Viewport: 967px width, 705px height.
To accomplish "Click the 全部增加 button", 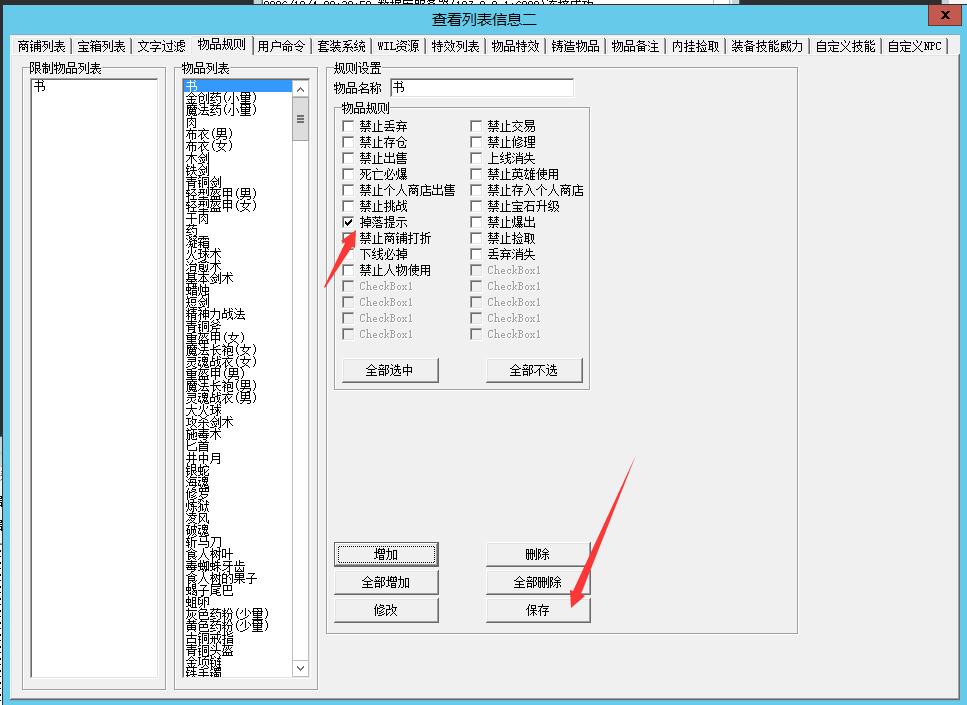I will click(386, 582).
